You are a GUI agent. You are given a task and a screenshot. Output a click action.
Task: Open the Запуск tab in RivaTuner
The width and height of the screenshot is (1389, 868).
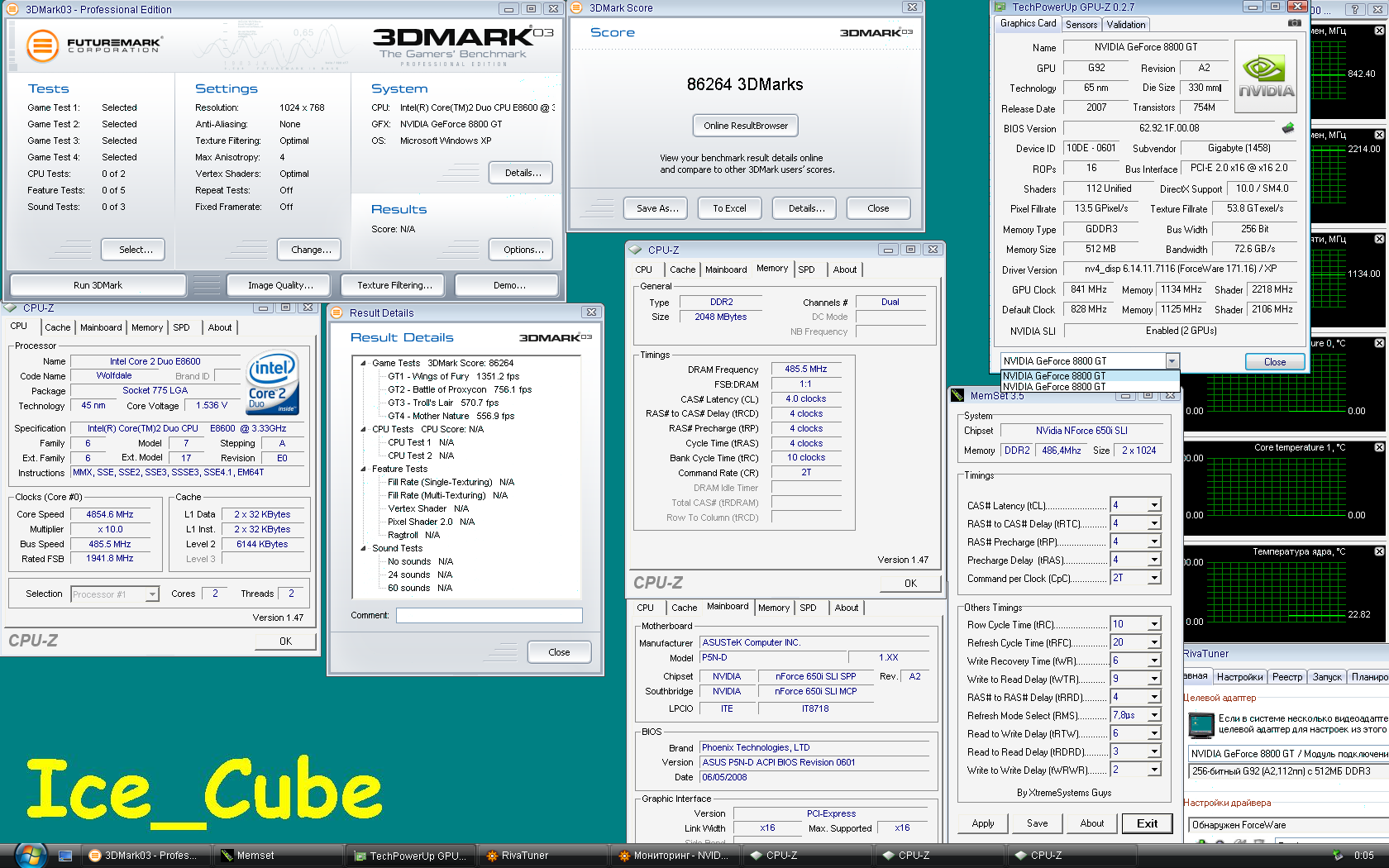[x=1327, y=677]
